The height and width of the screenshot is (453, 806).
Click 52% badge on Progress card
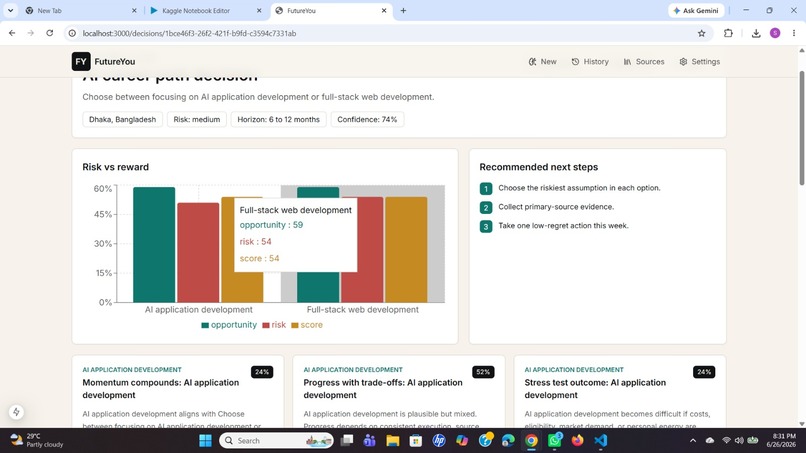[x=483, y=372]
